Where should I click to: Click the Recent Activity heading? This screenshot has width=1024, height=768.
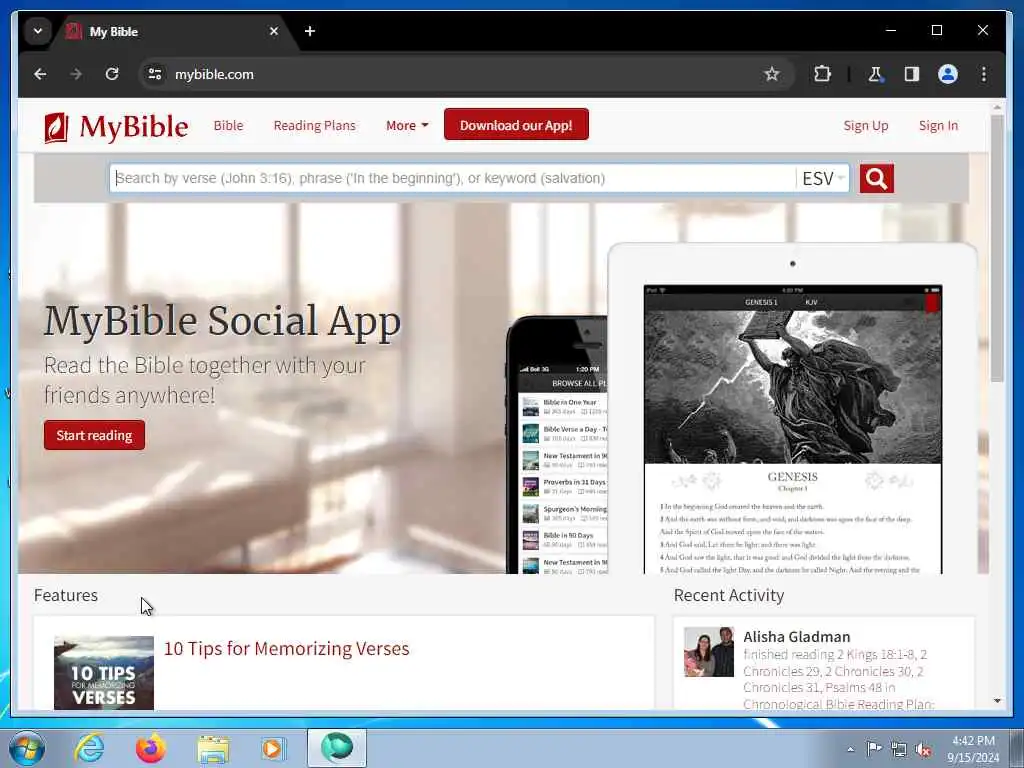pos(729,595)
